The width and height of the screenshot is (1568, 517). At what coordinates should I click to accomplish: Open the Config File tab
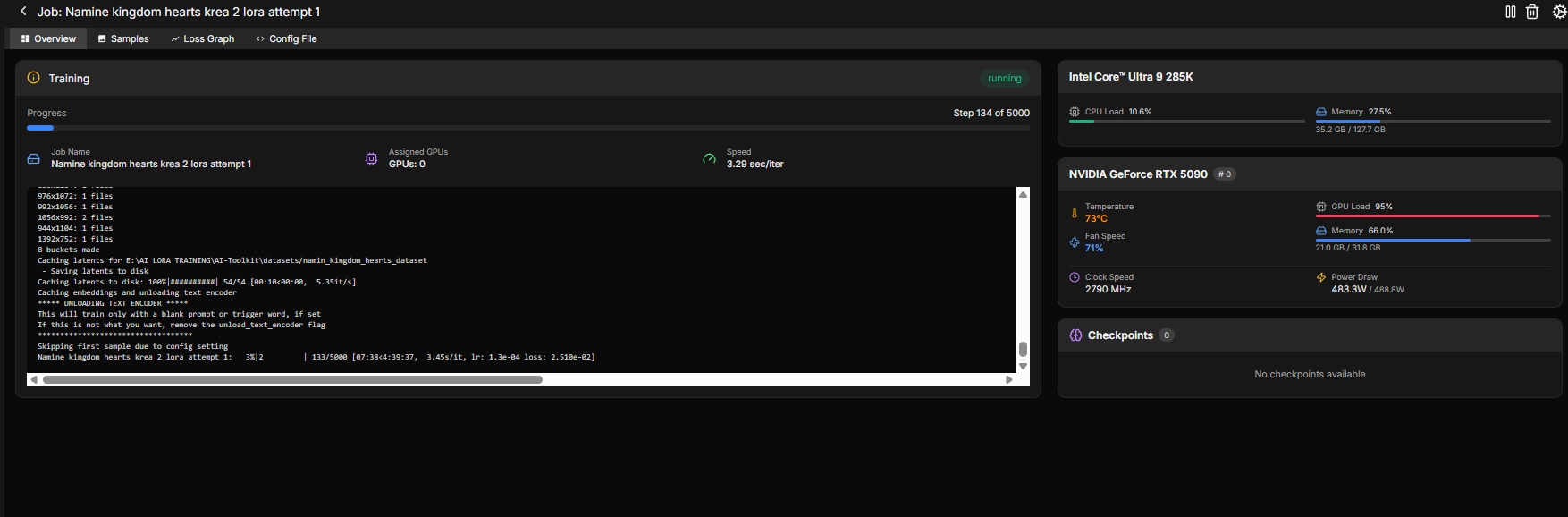coord(286,38)
